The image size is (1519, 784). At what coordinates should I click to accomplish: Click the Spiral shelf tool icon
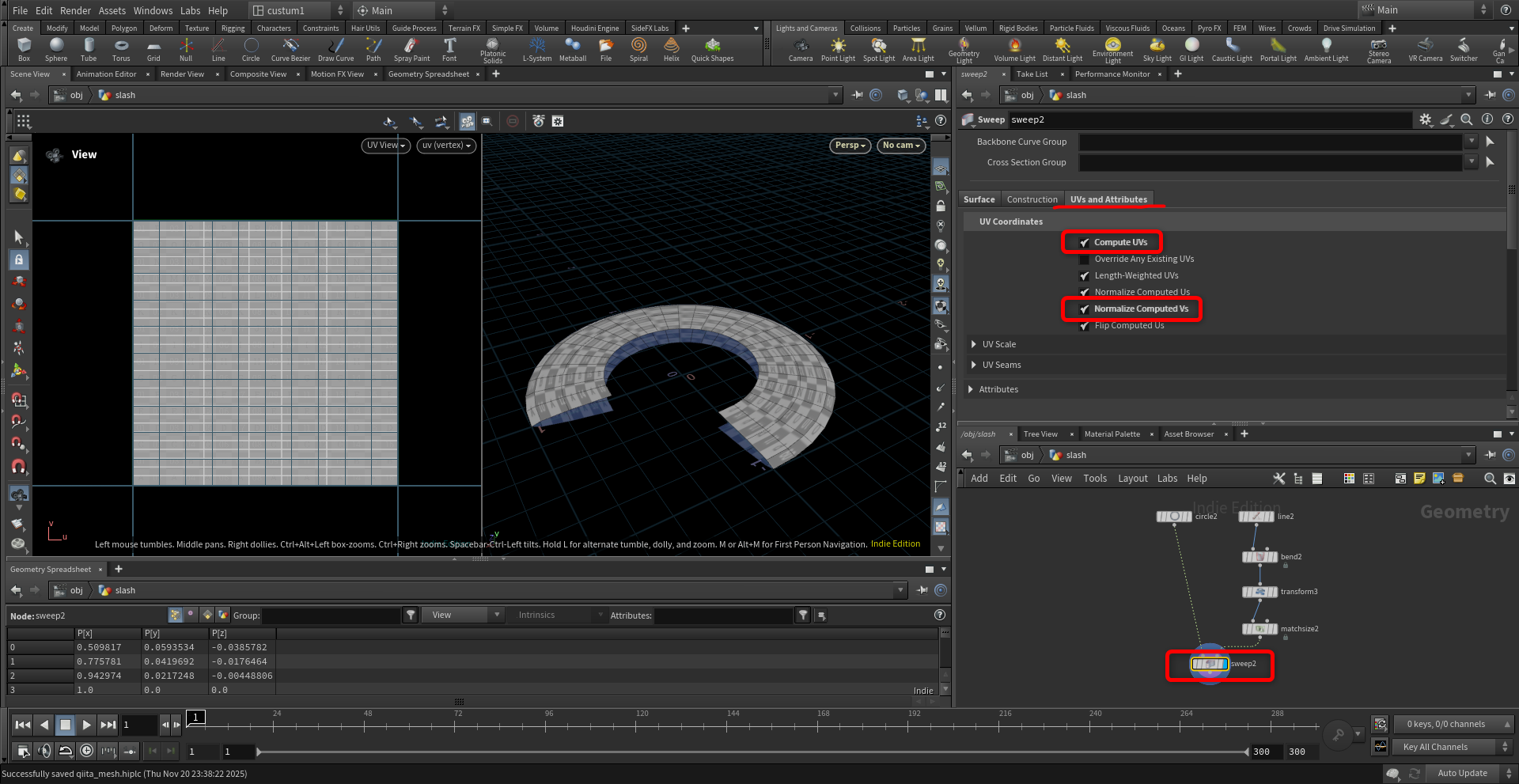[638, 48]
